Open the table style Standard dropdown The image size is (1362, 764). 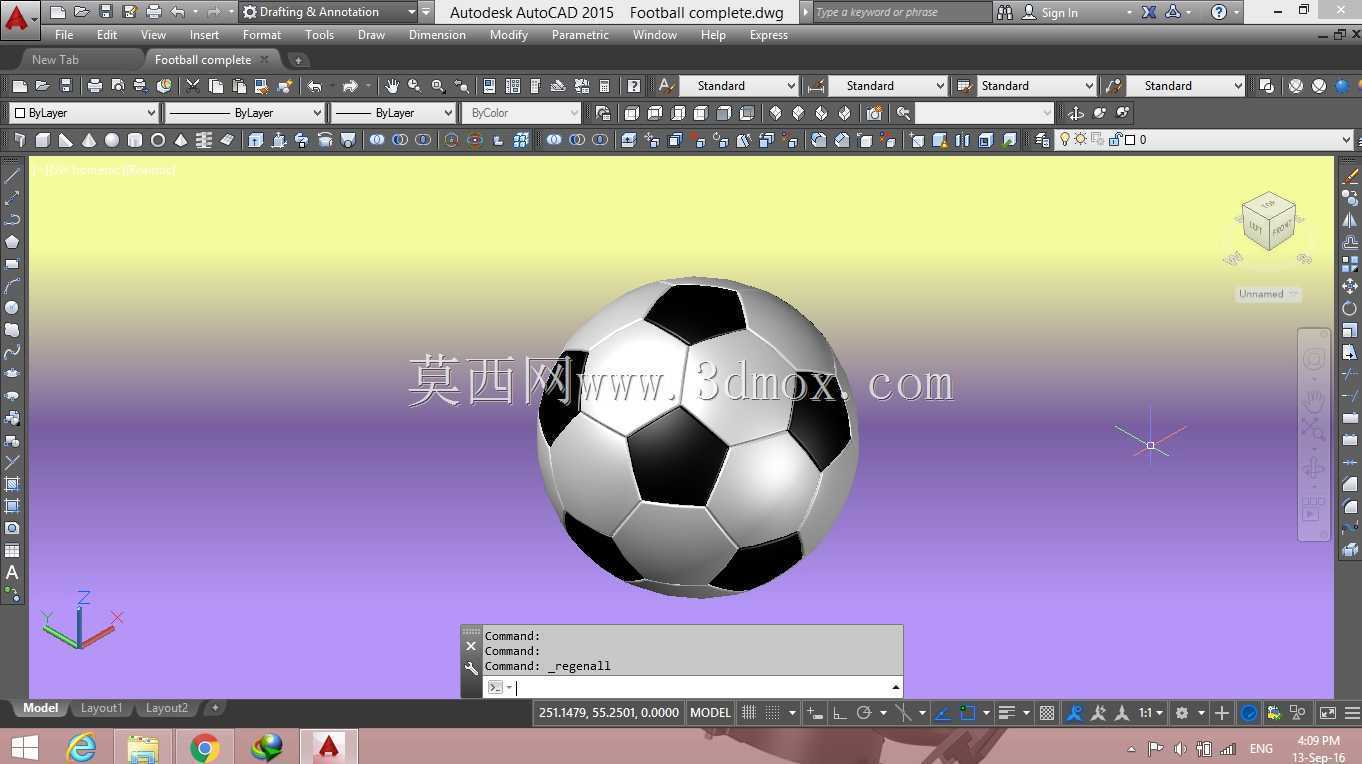coord(1037,86)
